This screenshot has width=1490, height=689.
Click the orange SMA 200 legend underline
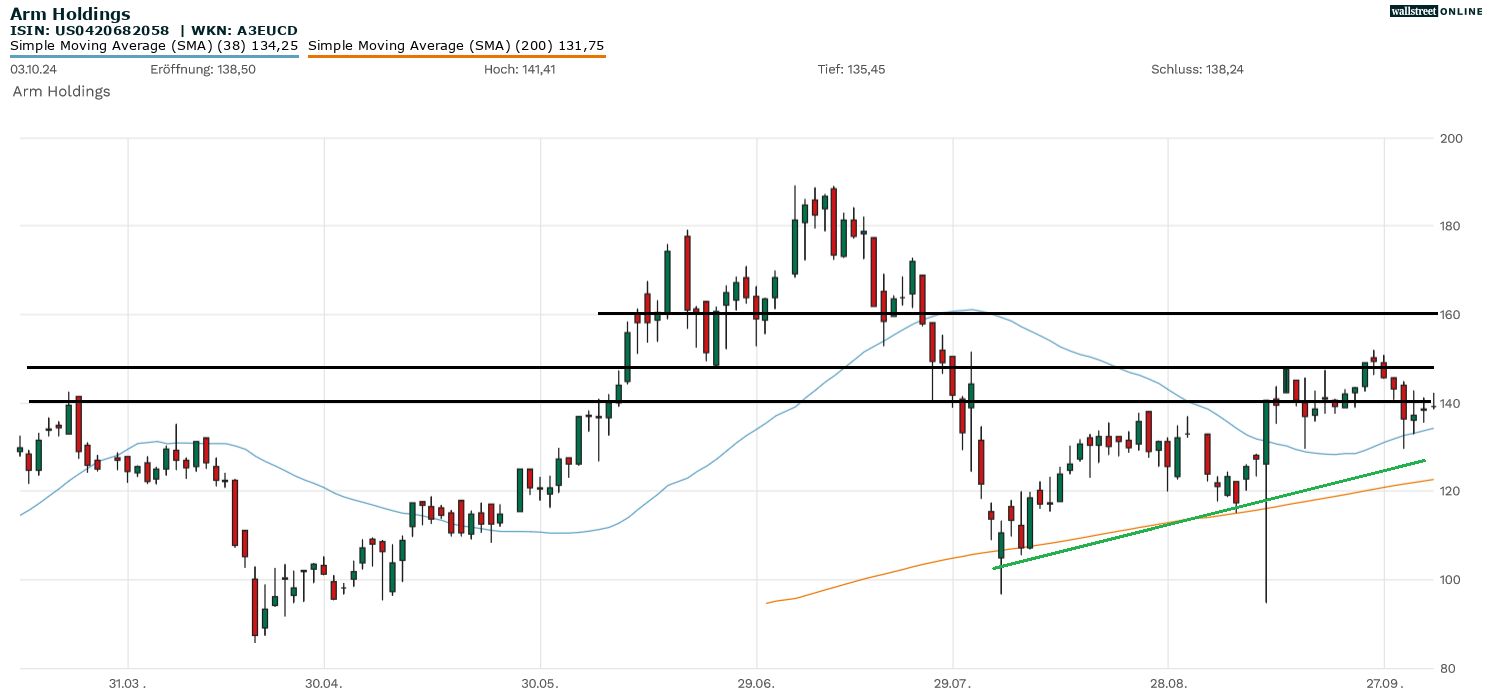click(456, 56)
